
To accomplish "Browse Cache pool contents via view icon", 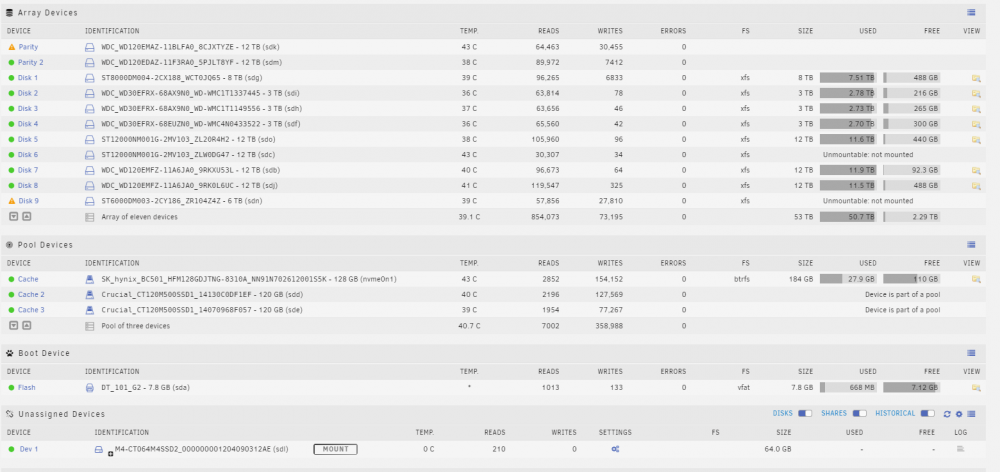I will pos(975,279).
